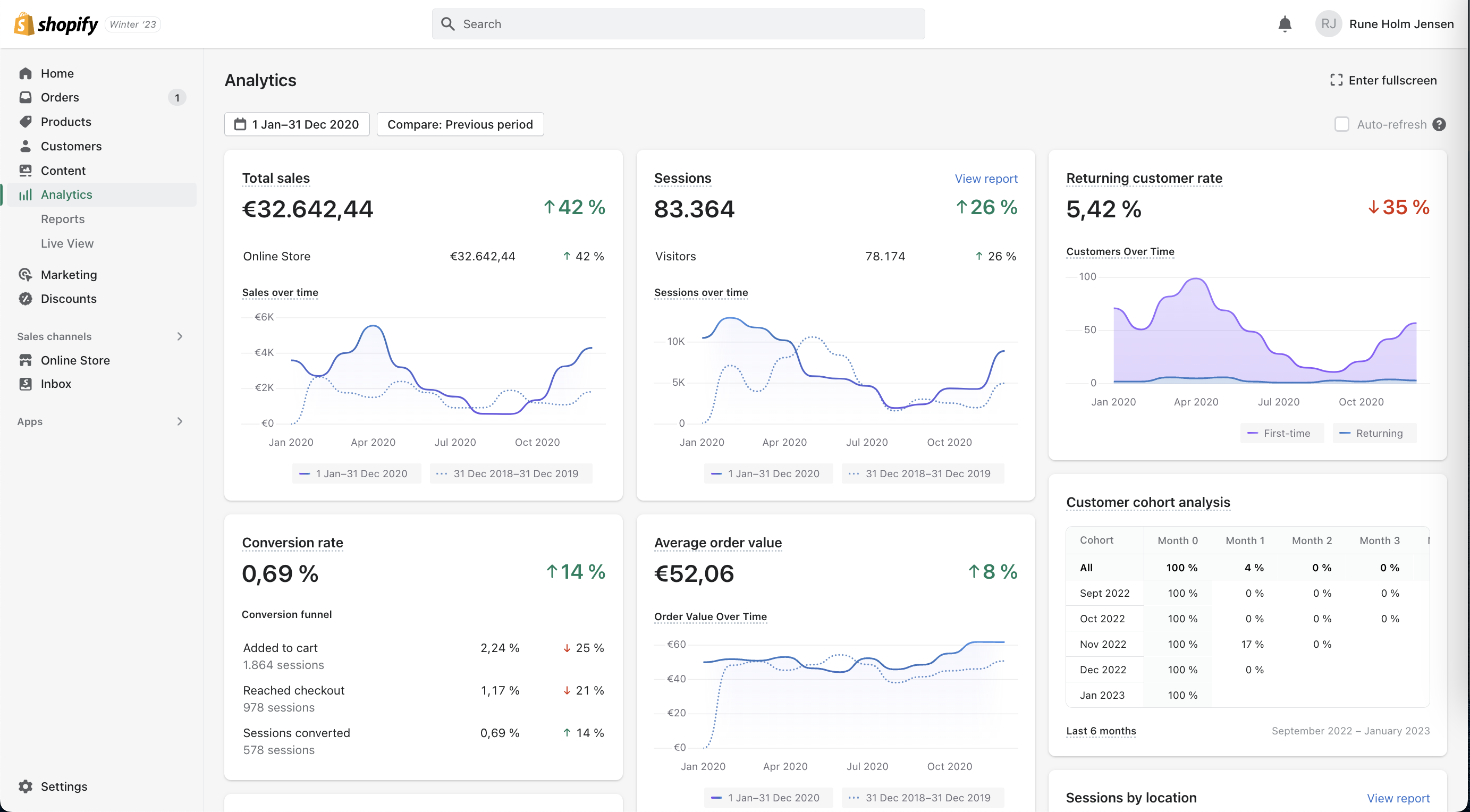
Task: Click Compare: Previous period button
Action: [x=460, y=124]
